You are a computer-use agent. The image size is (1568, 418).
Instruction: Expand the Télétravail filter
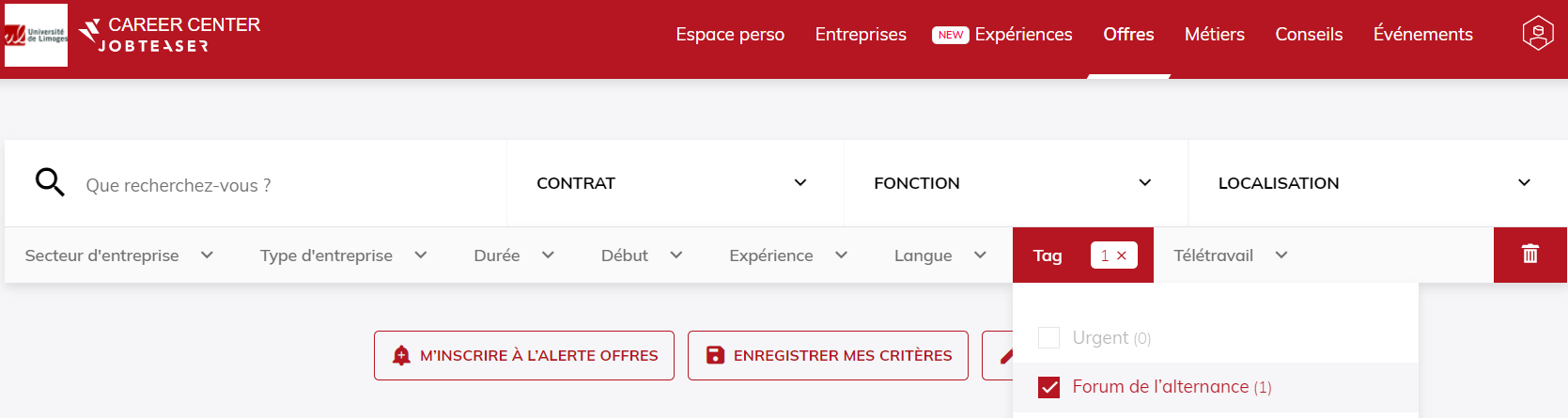click(x=1230, y=255)
